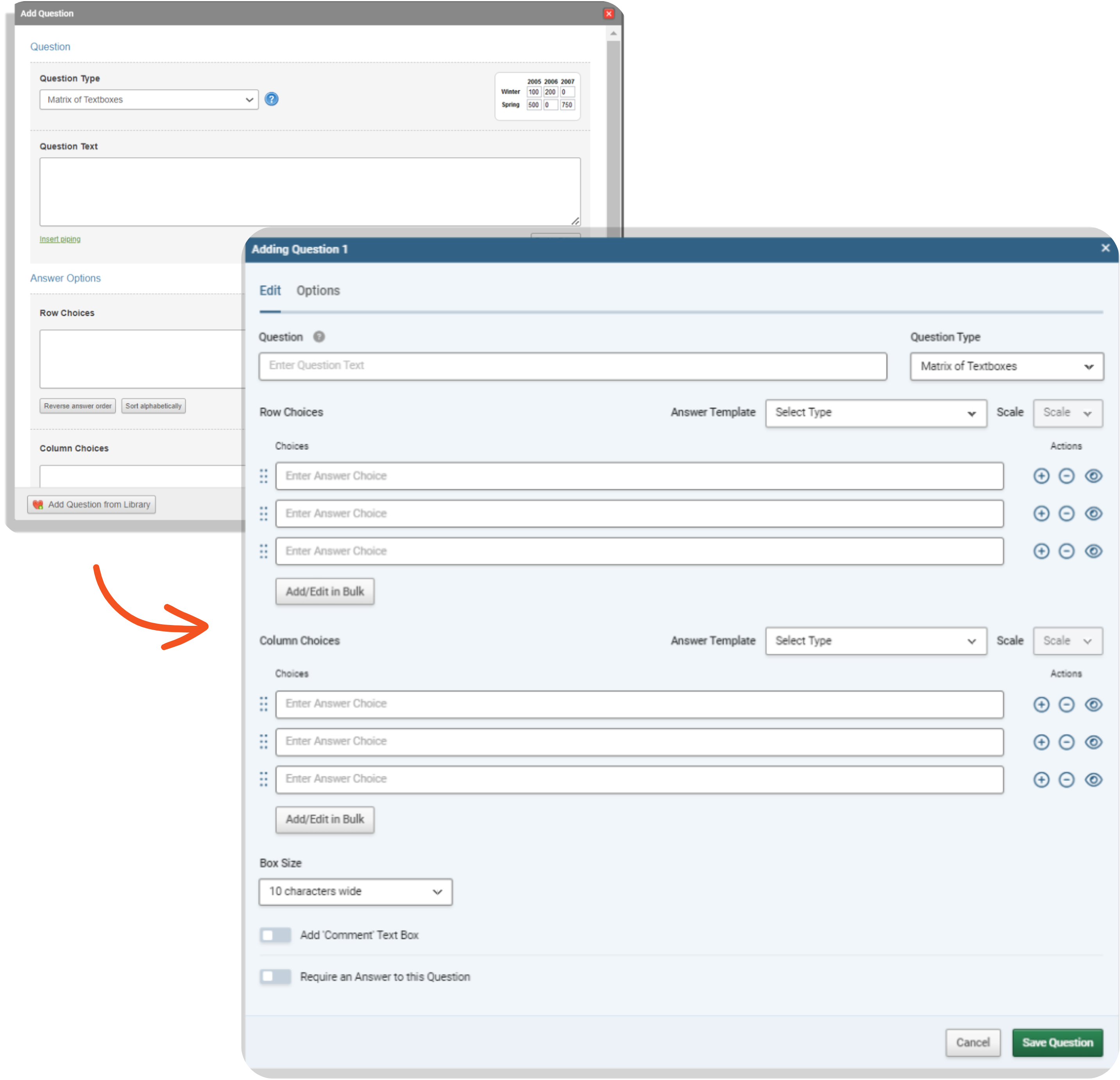Click the library icon on Add Question from Library

[38, 504]
